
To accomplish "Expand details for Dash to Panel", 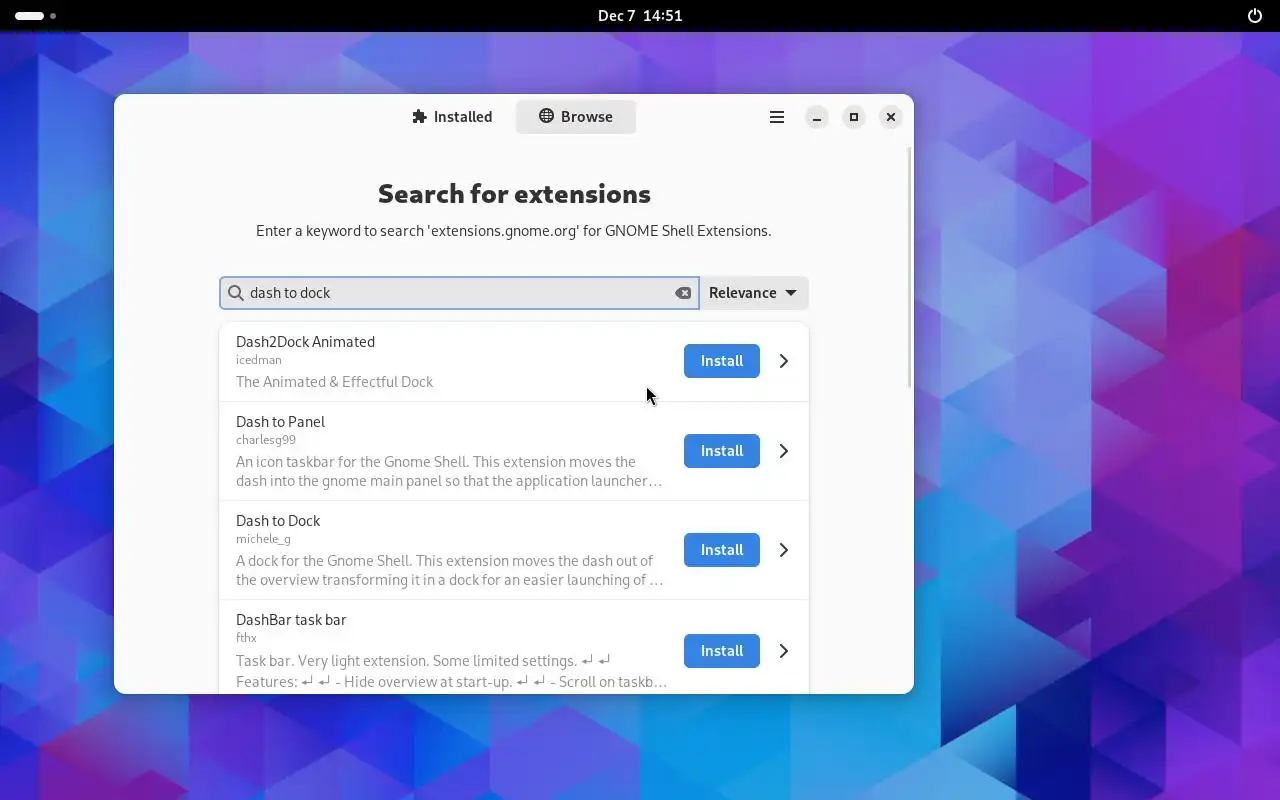I will click(x=784, y=451).
